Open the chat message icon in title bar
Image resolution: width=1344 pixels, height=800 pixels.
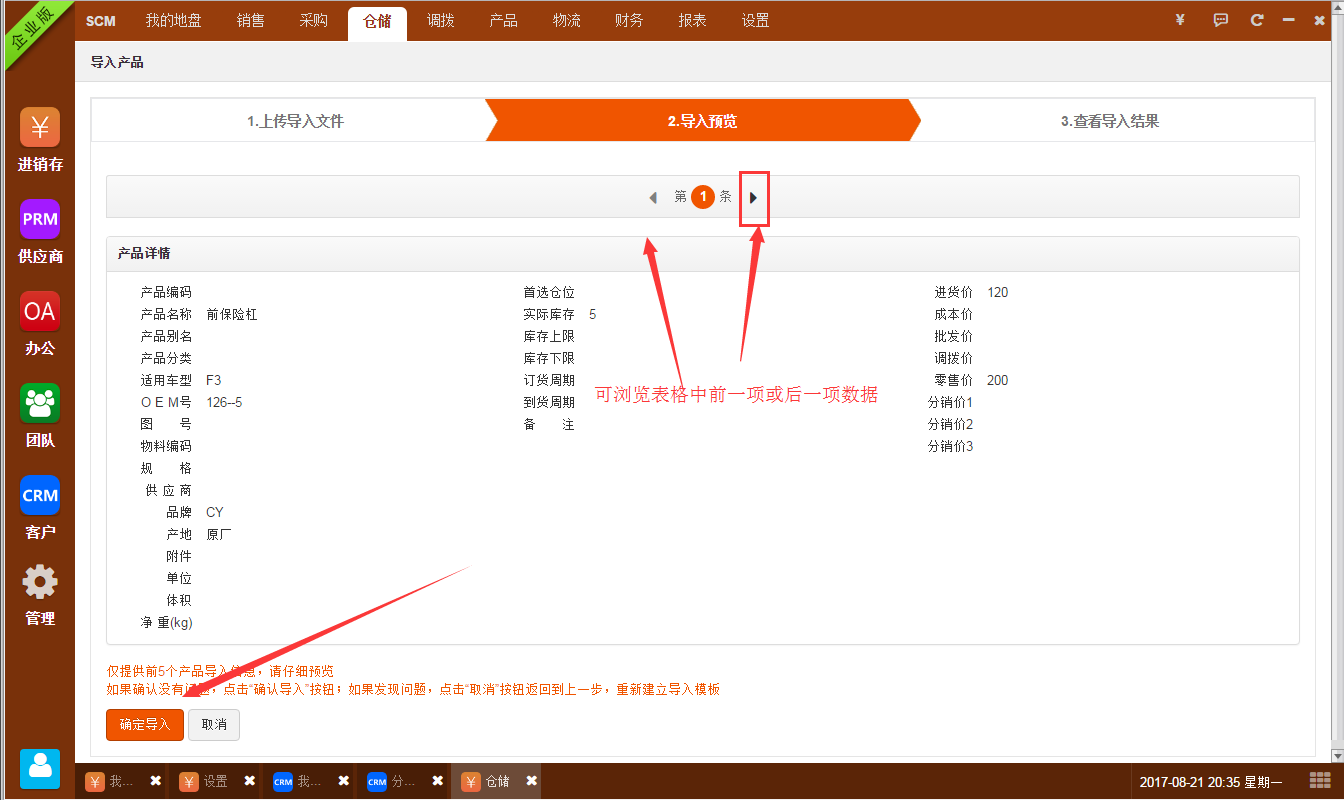click(1220, 20)
